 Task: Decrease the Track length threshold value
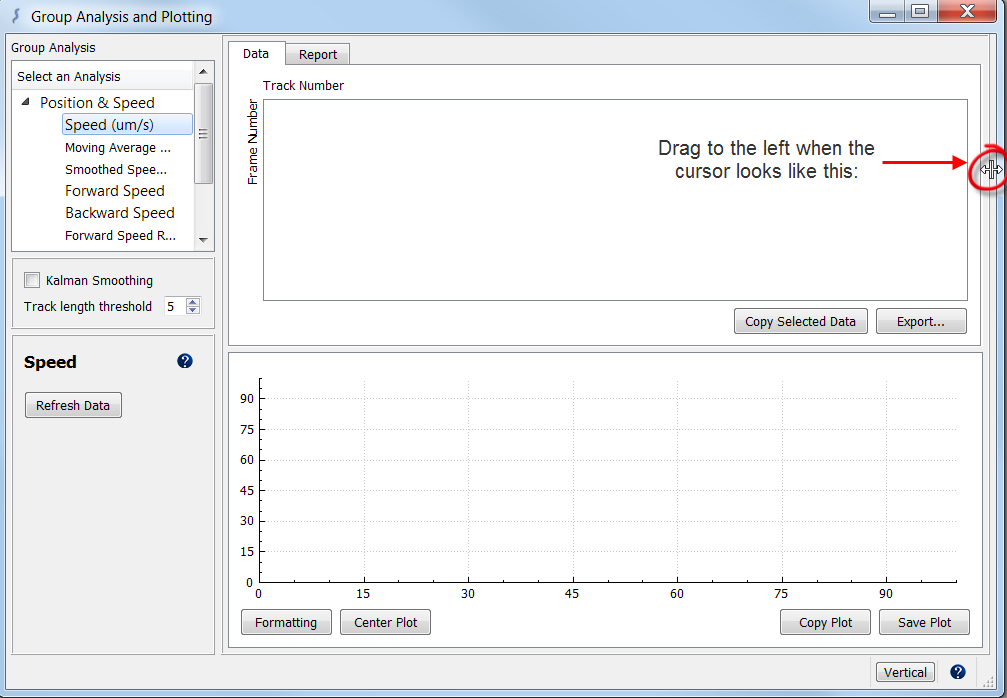(x=193, y=311)
